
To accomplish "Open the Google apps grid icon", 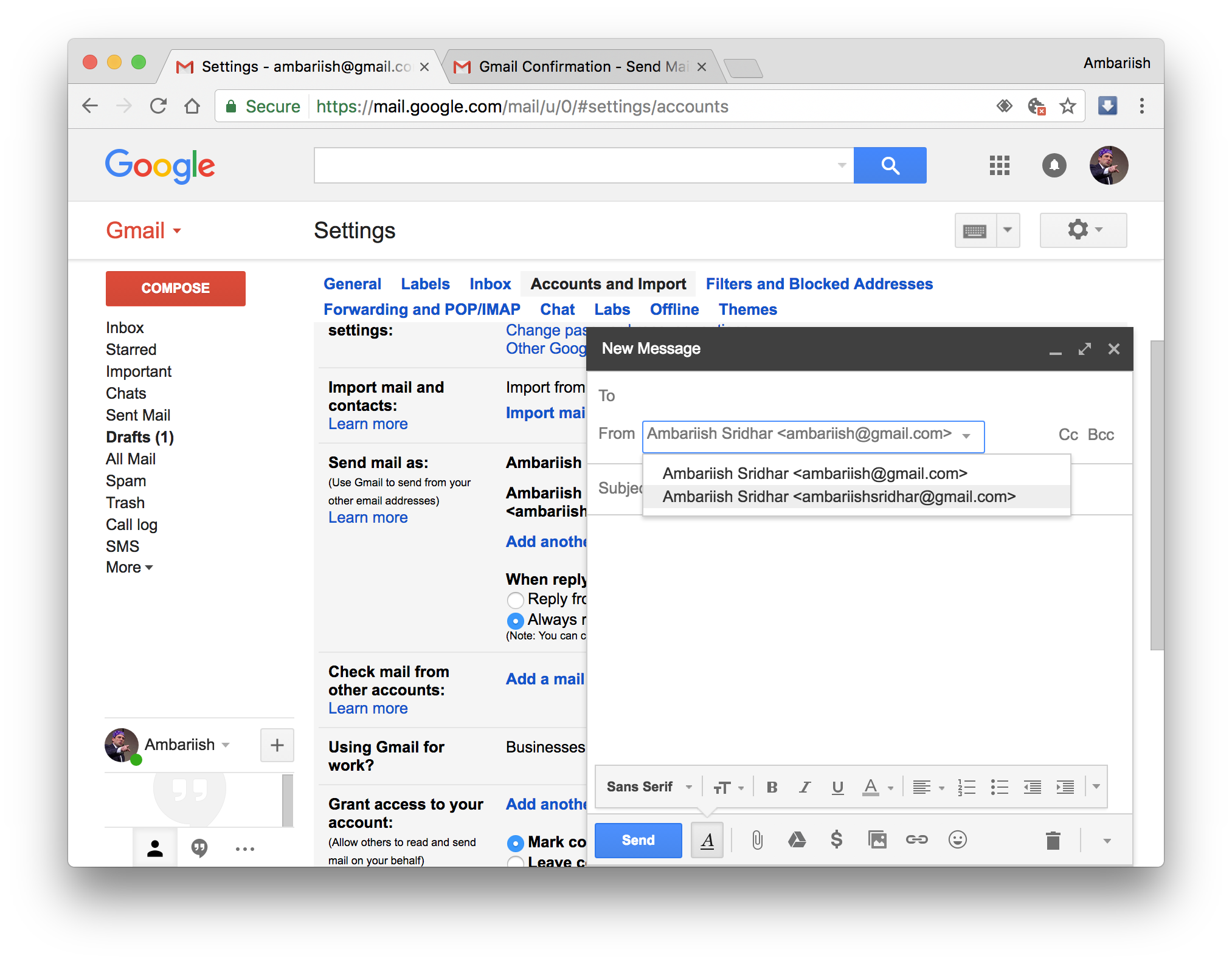I will pos(999,165).
